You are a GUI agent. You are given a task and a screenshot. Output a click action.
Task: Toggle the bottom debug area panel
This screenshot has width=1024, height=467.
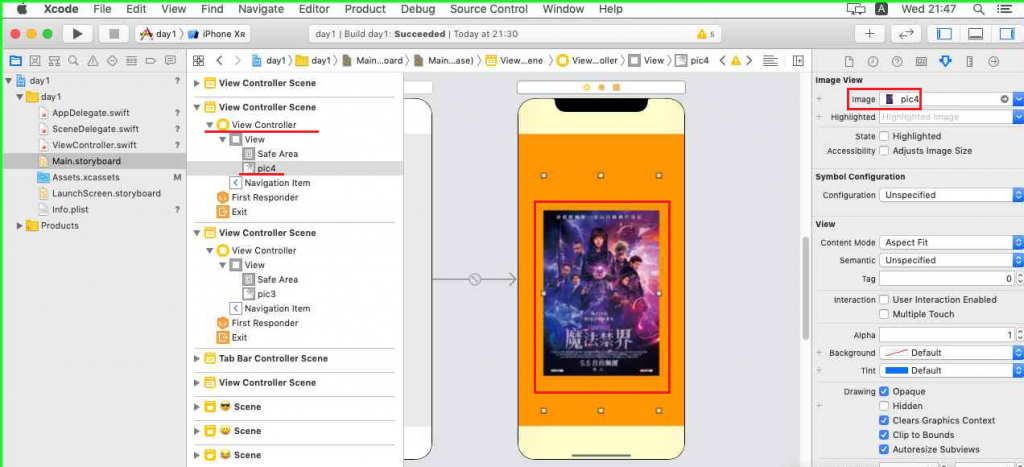click(x=976, y=34)
